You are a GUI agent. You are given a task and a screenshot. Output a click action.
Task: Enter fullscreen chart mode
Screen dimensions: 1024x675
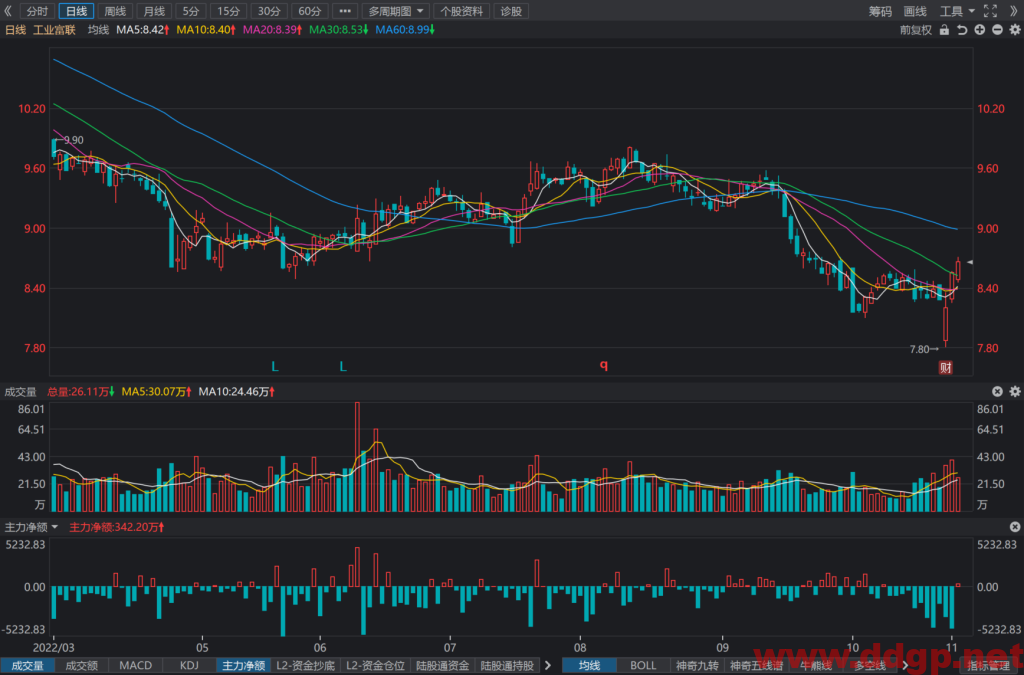click(991, 11)
